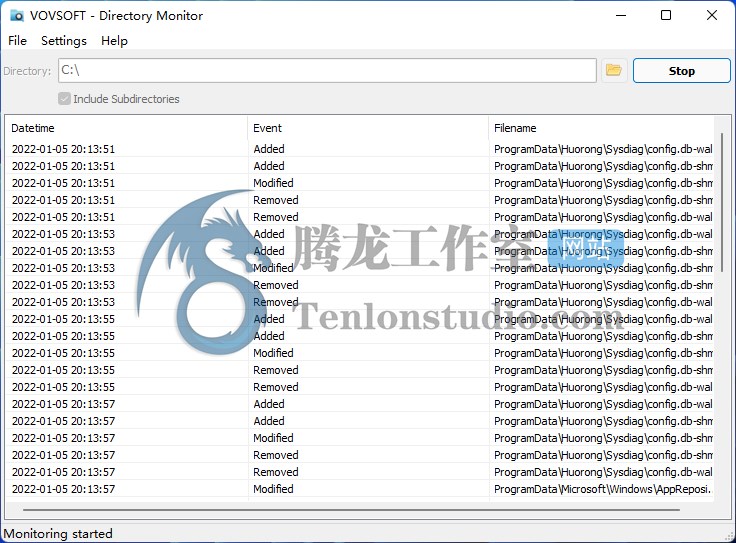
Task: Select the 20:13:57 Modified Huorong config.db-shm row
Action: click(360, 438)
